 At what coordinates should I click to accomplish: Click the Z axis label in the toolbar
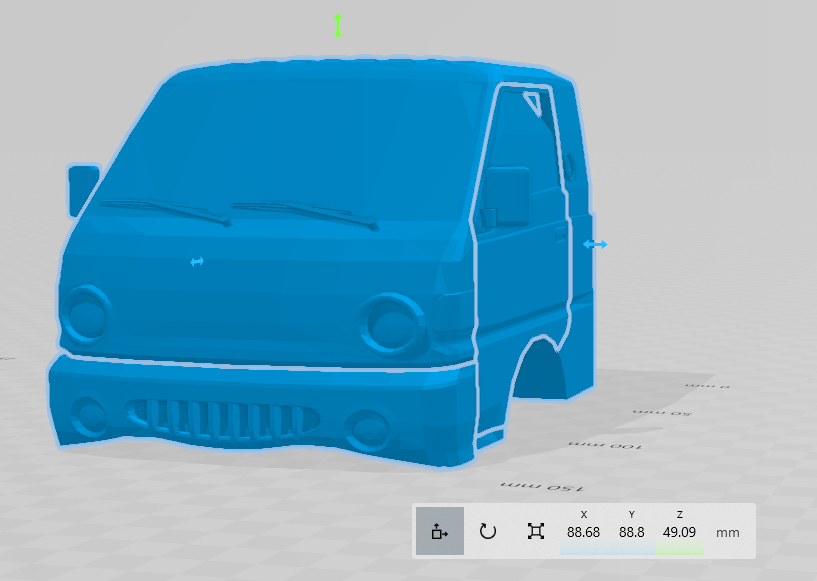pyautogui.click(x=679, y=514)
